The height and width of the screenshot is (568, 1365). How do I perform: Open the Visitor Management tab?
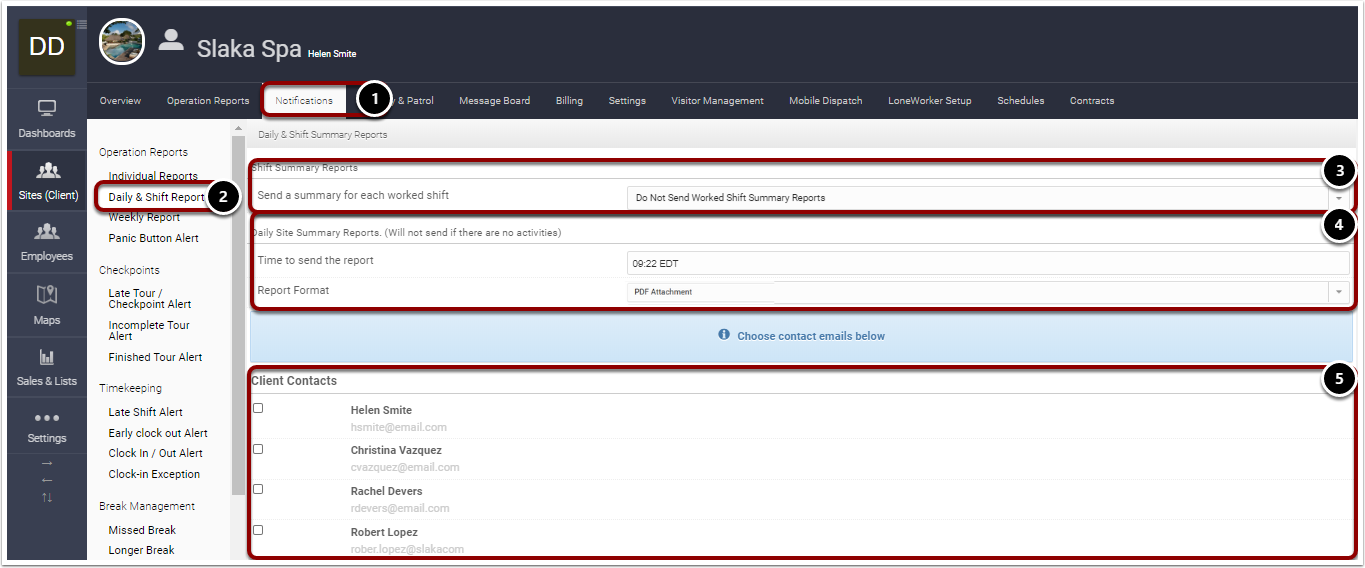click(x=717, y=101)
